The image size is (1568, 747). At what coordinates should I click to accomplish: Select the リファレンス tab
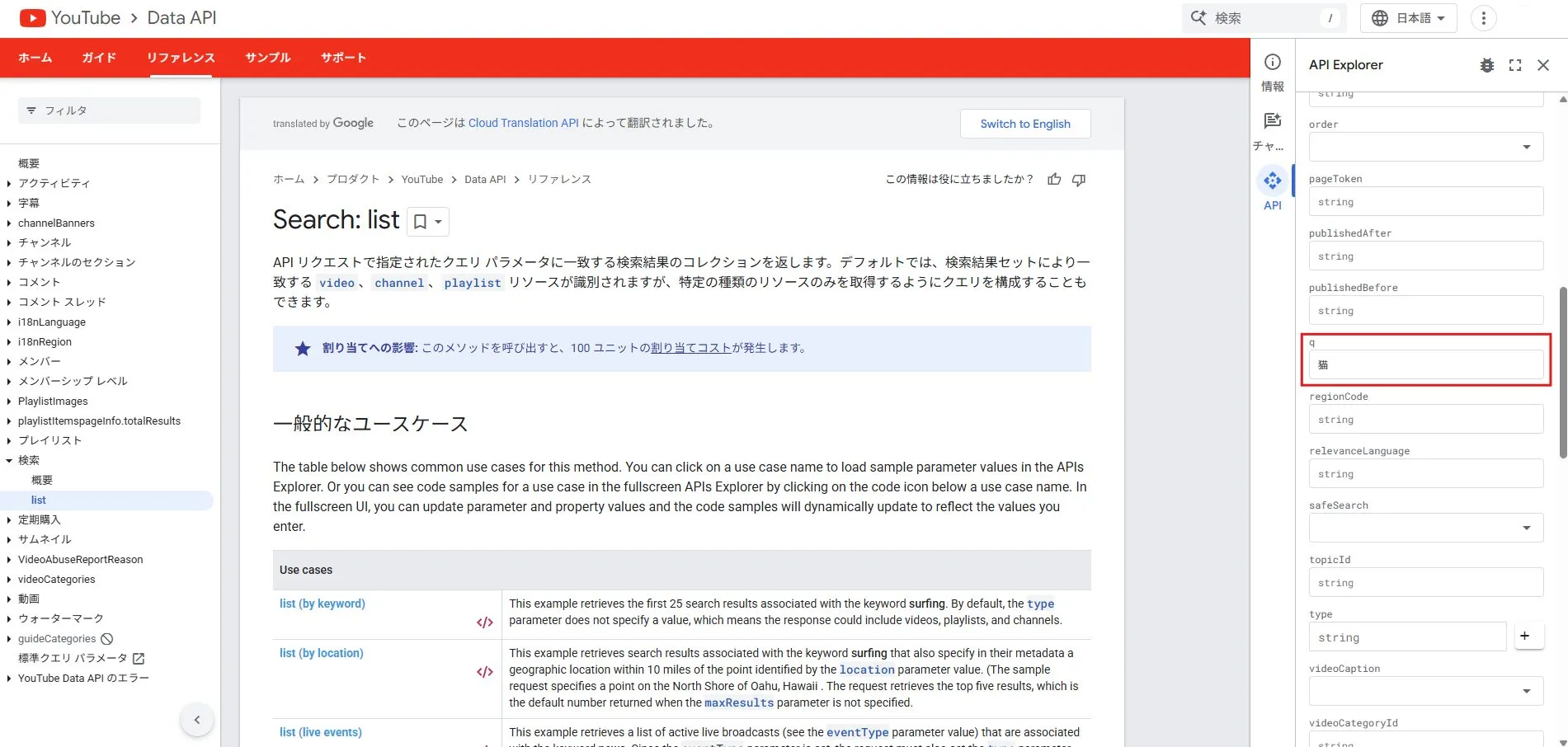pyautogui.click(x=181, y=58)
